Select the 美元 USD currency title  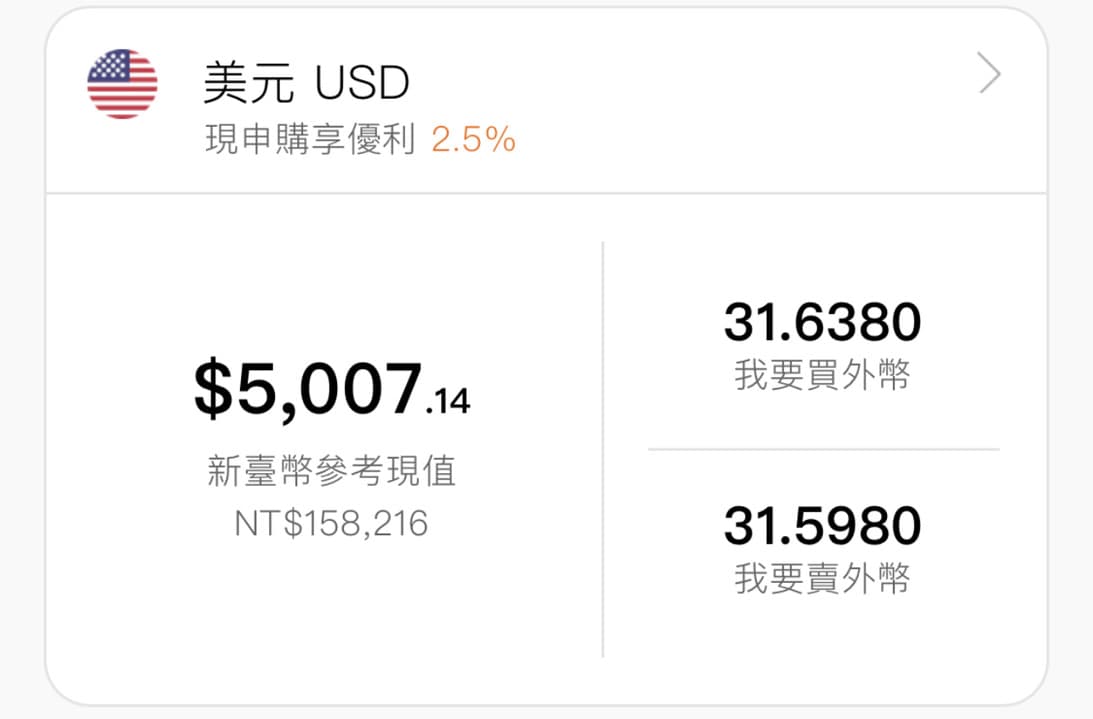306,84
